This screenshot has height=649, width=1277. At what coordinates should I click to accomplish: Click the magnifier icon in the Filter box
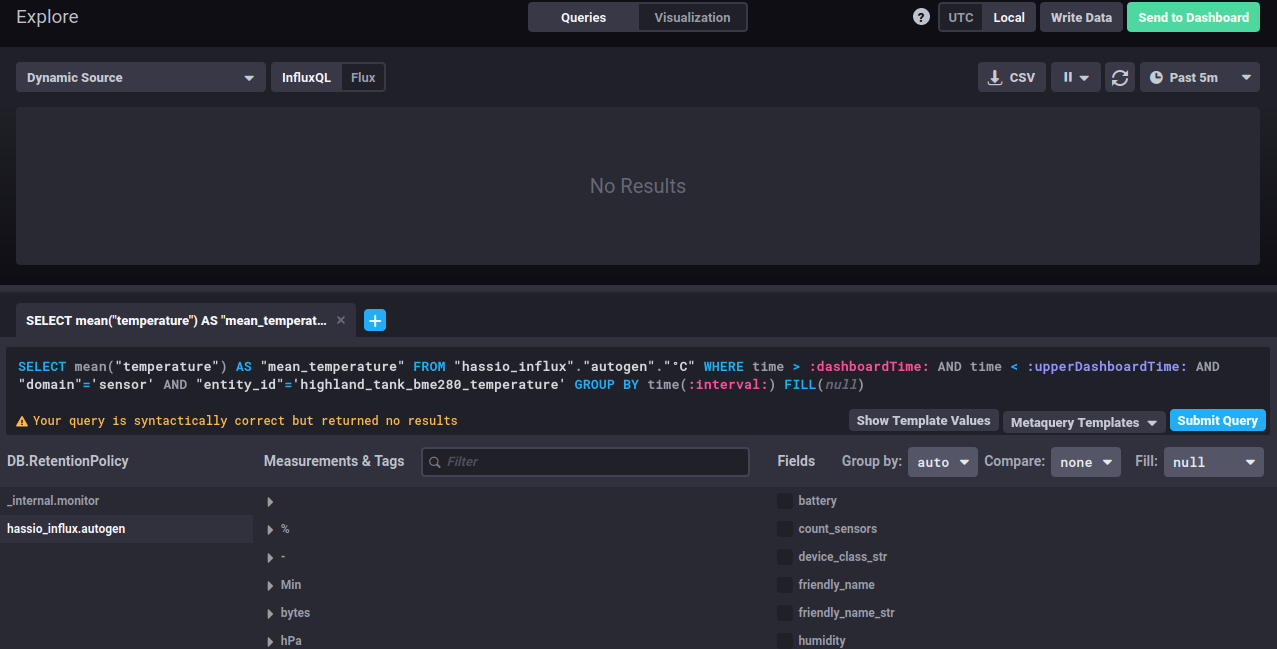(434, 462)
